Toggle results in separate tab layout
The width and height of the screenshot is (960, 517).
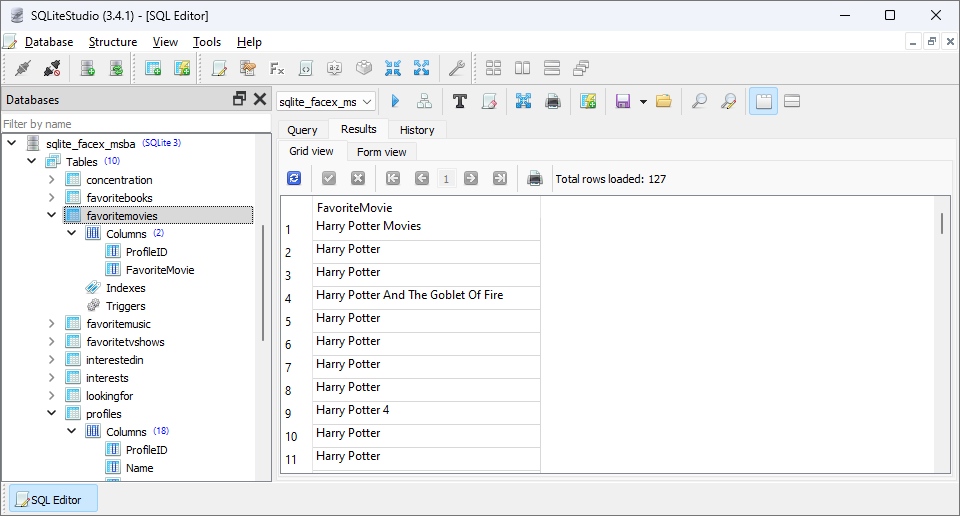[763, 101]
